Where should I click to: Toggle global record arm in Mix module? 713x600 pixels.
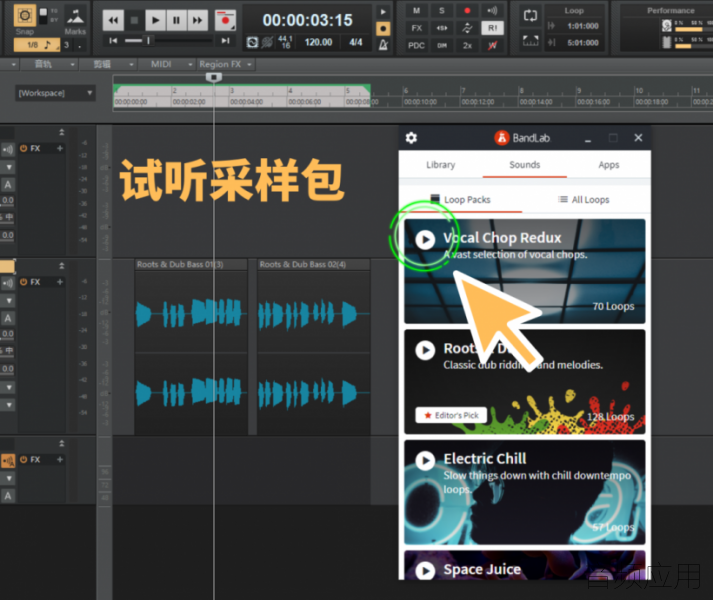(x=467, y=11)
